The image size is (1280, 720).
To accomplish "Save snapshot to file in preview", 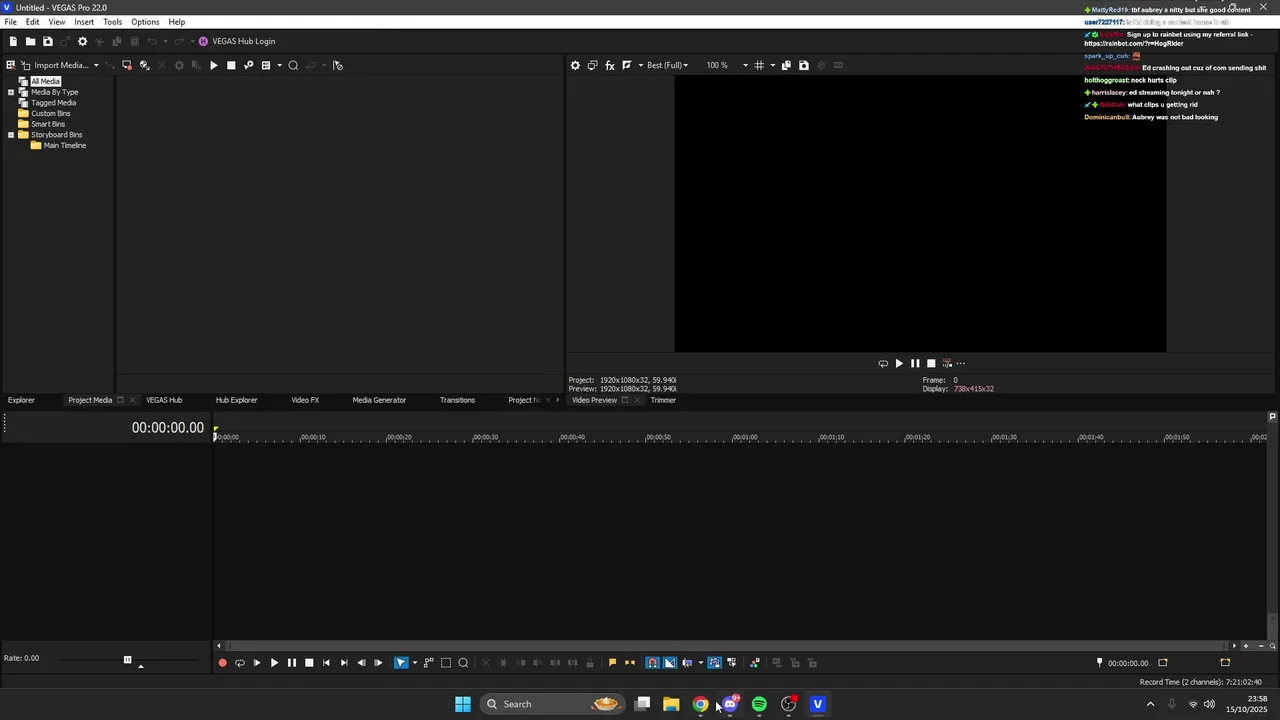I will tap(804, 65).
